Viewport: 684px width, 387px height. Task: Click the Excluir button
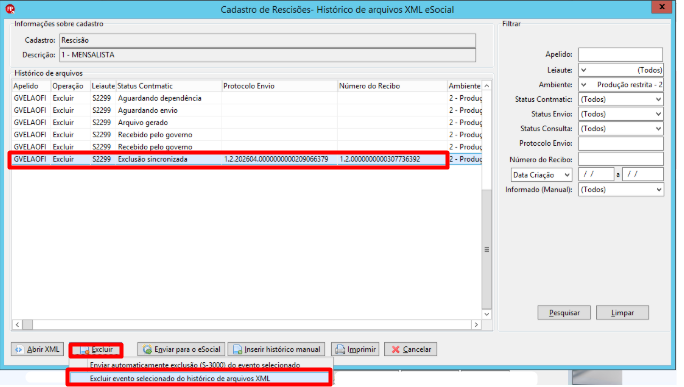96,349
